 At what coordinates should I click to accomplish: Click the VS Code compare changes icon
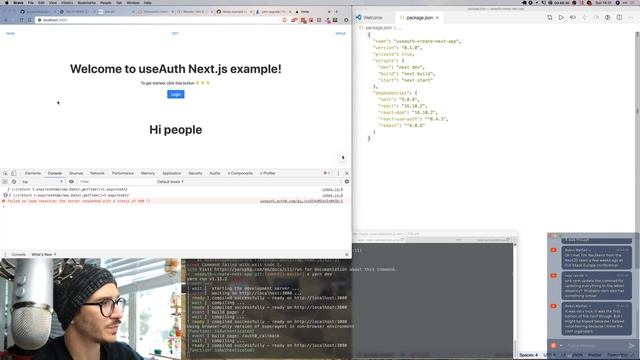(550, 18)
